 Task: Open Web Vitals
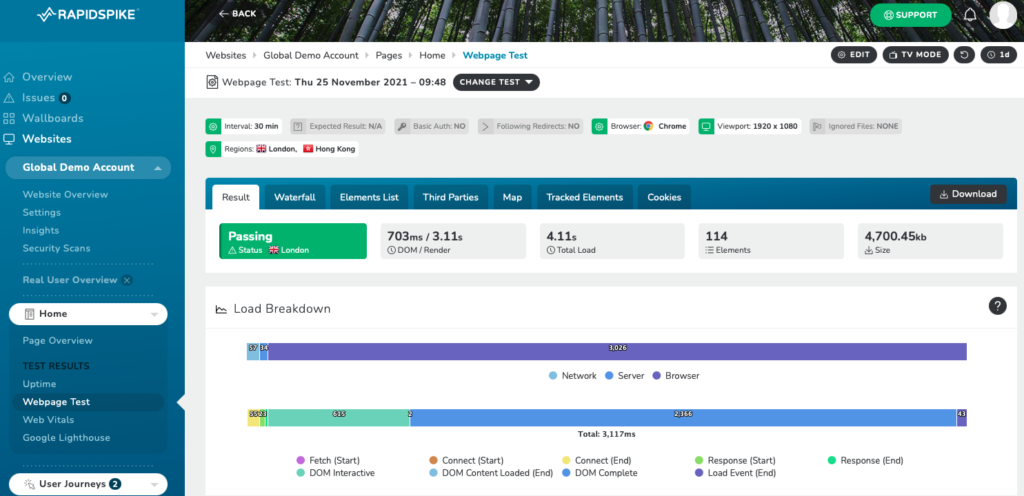(x=48, y=420)
